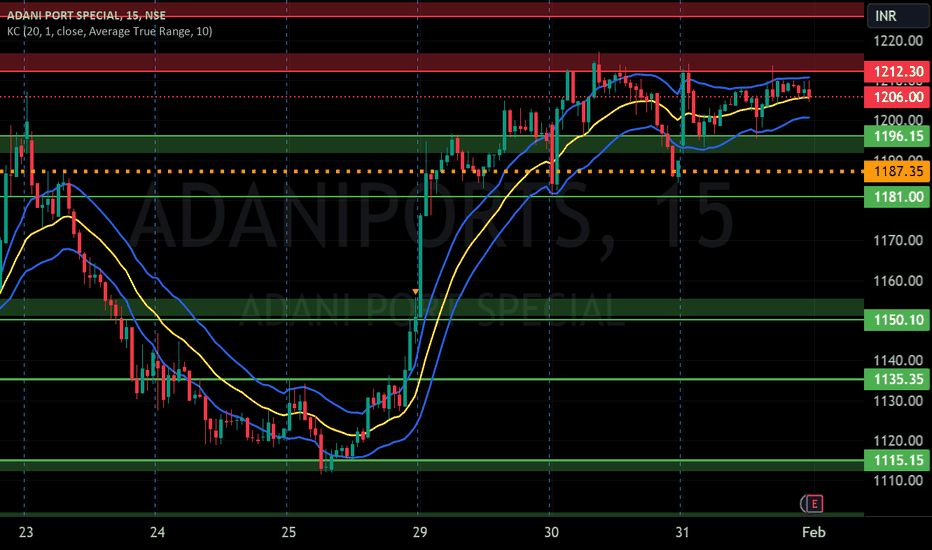The height and width of the screenshot is (550, 932).
Task: Select the 1181.00 green level label
Action: tap(898, 197)
